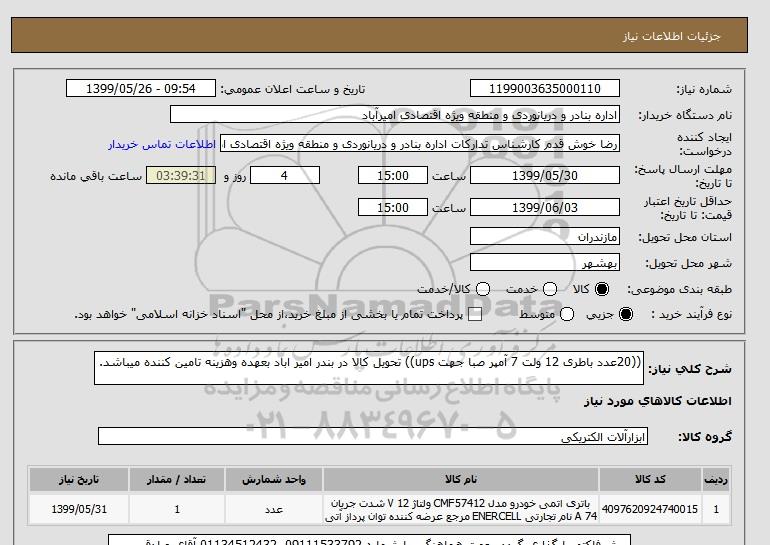
Task: Click the ردیف column header
Action: [716, 479]
